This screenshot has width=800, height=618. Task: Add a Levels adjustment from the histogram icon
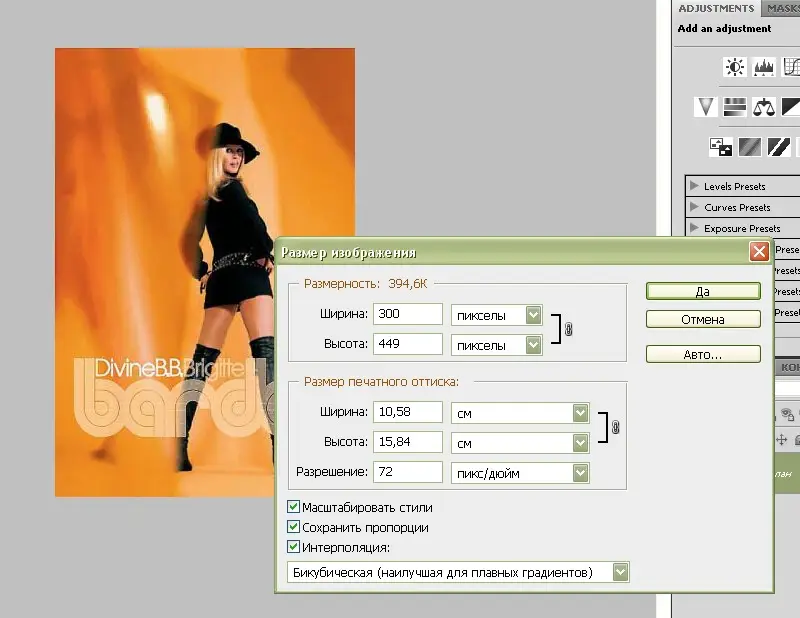(764, 67)
